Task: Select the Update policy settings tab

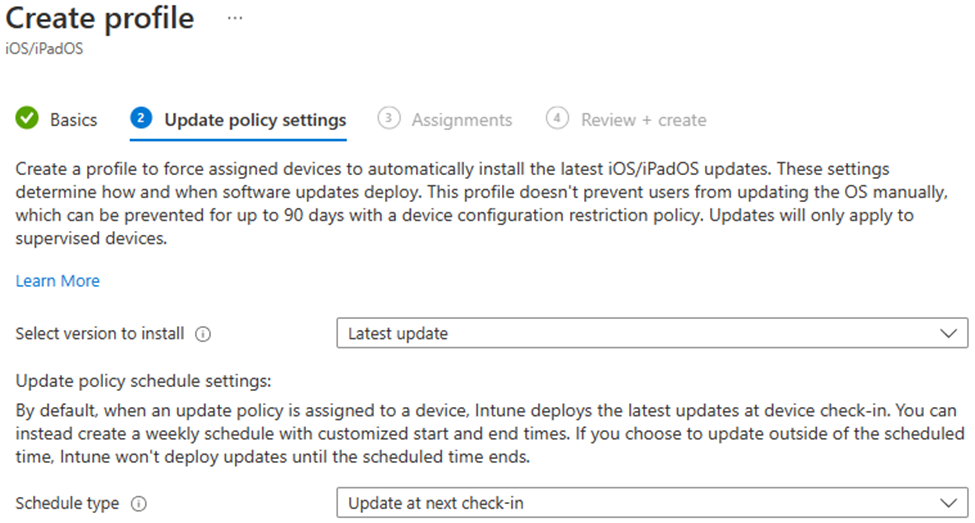Action: 255,119
